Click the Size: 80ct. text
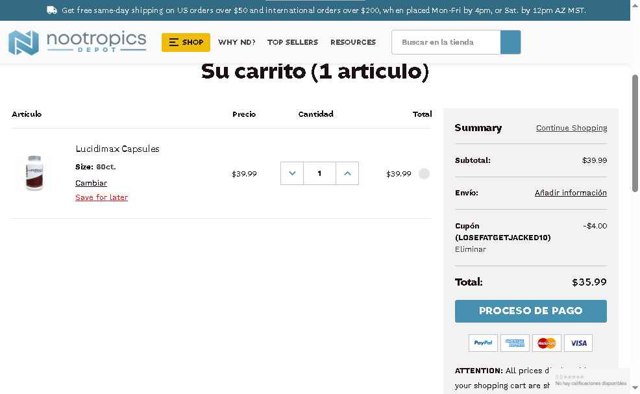 coord(96,167)
